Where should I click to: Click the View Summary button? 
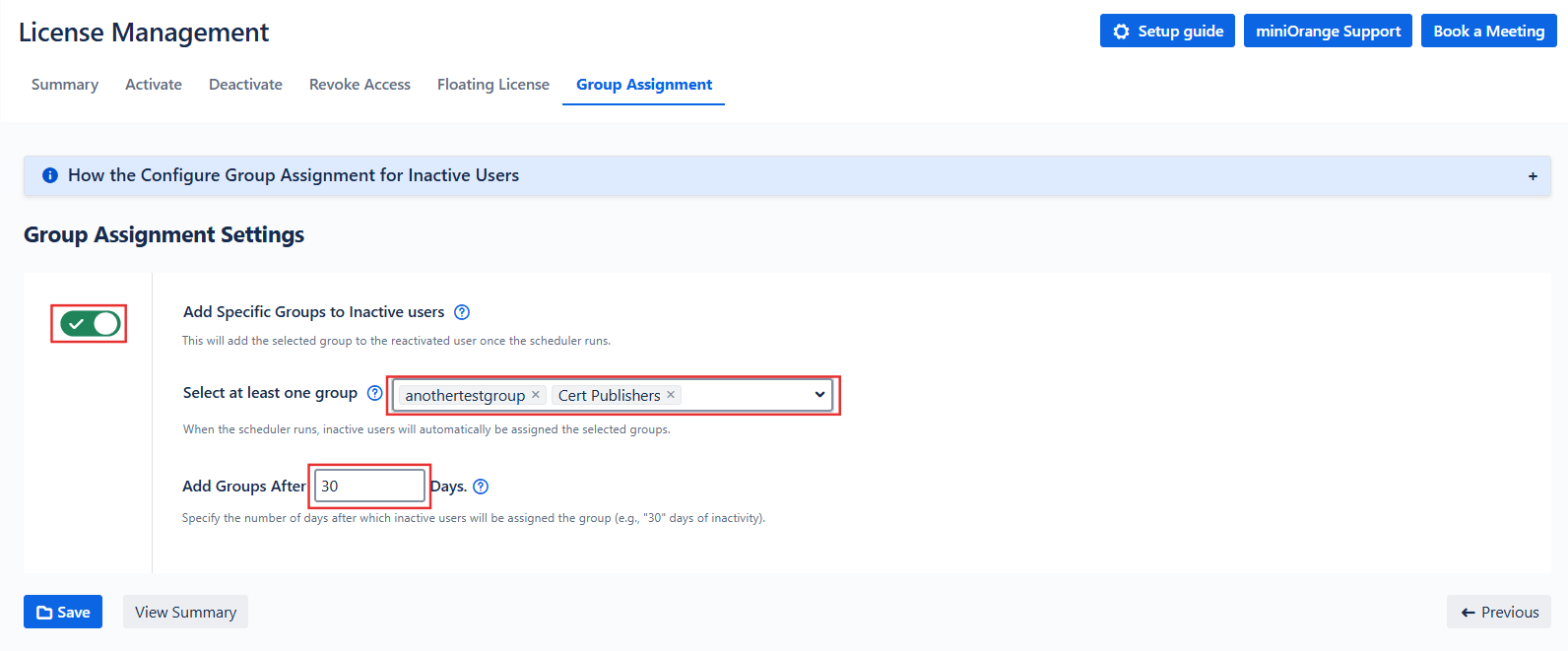coord(185,612)
